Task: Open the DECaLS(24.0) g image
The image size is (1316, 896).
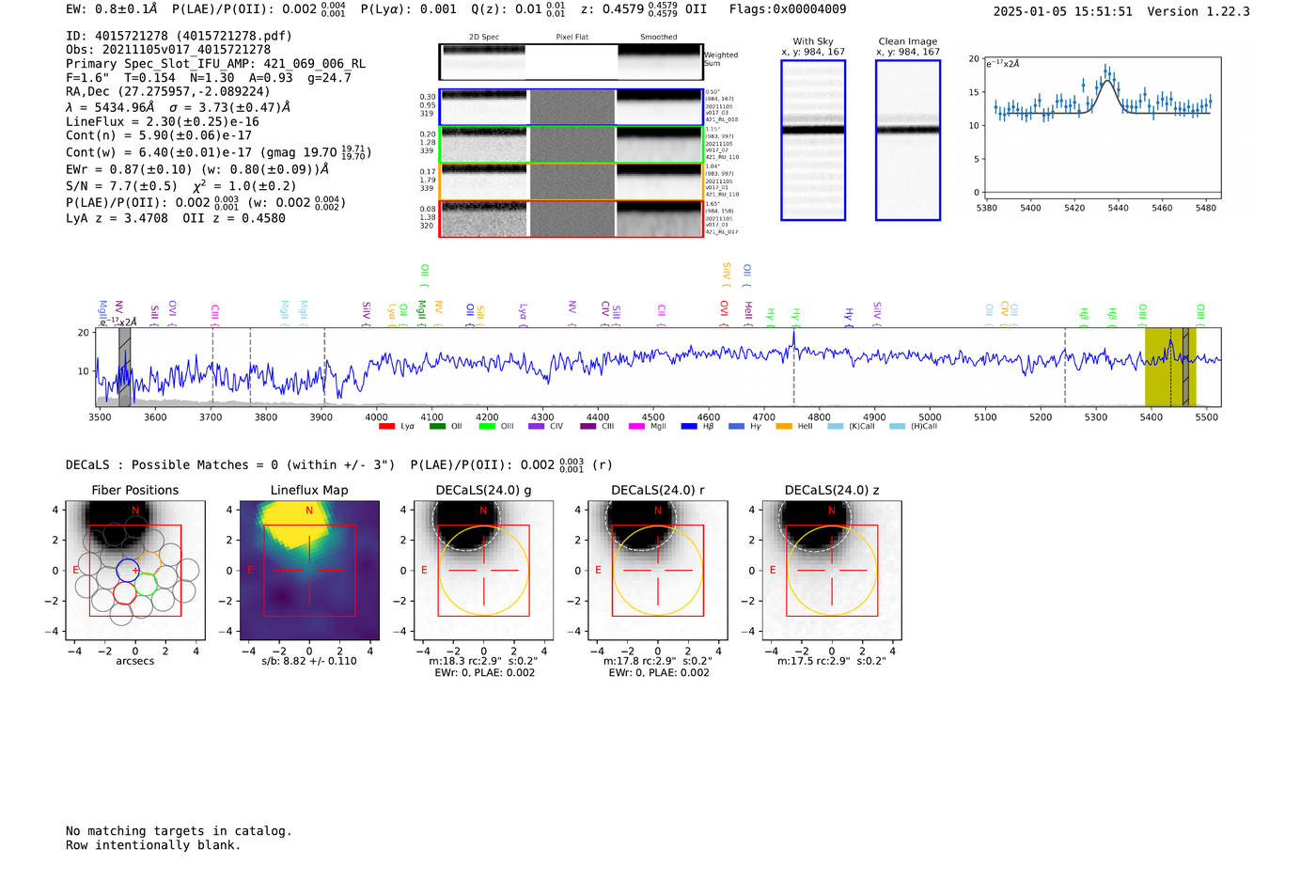Action: click(484, 571)
